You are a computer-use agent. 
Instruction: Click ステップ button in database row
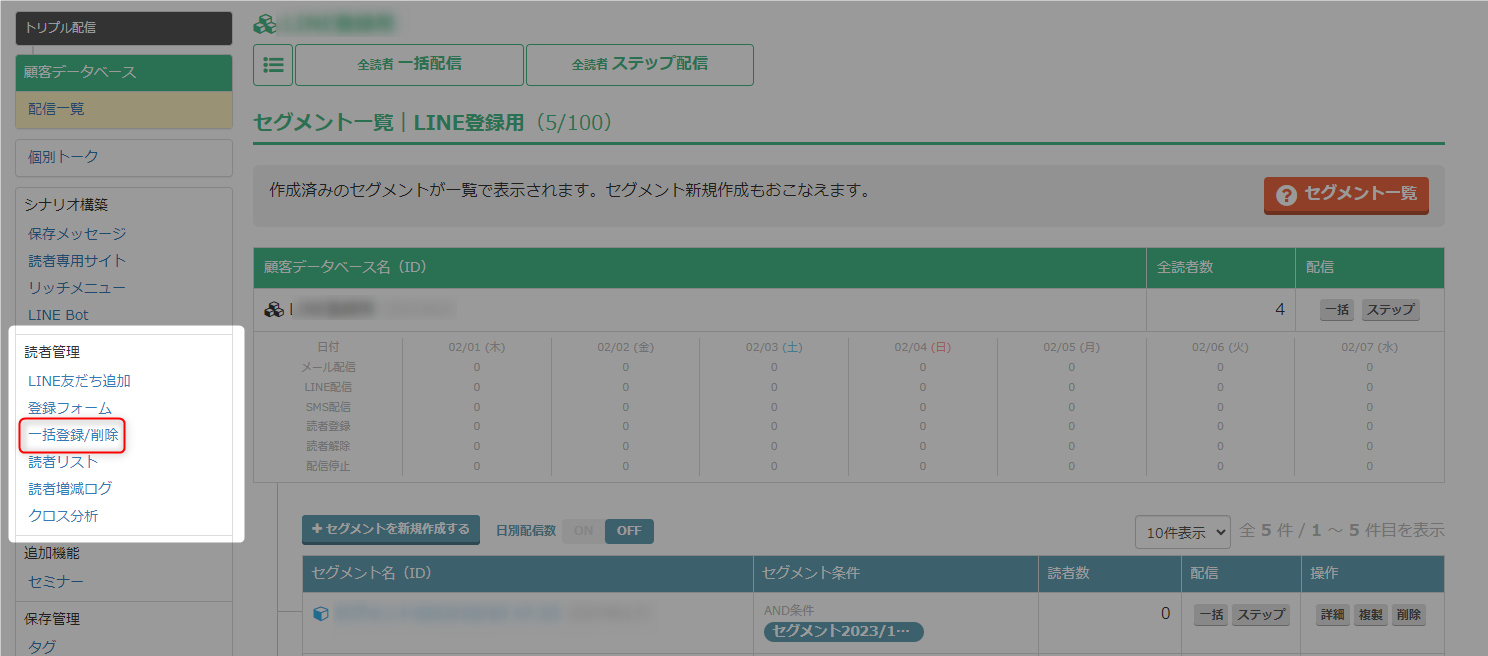[1390, 310]
